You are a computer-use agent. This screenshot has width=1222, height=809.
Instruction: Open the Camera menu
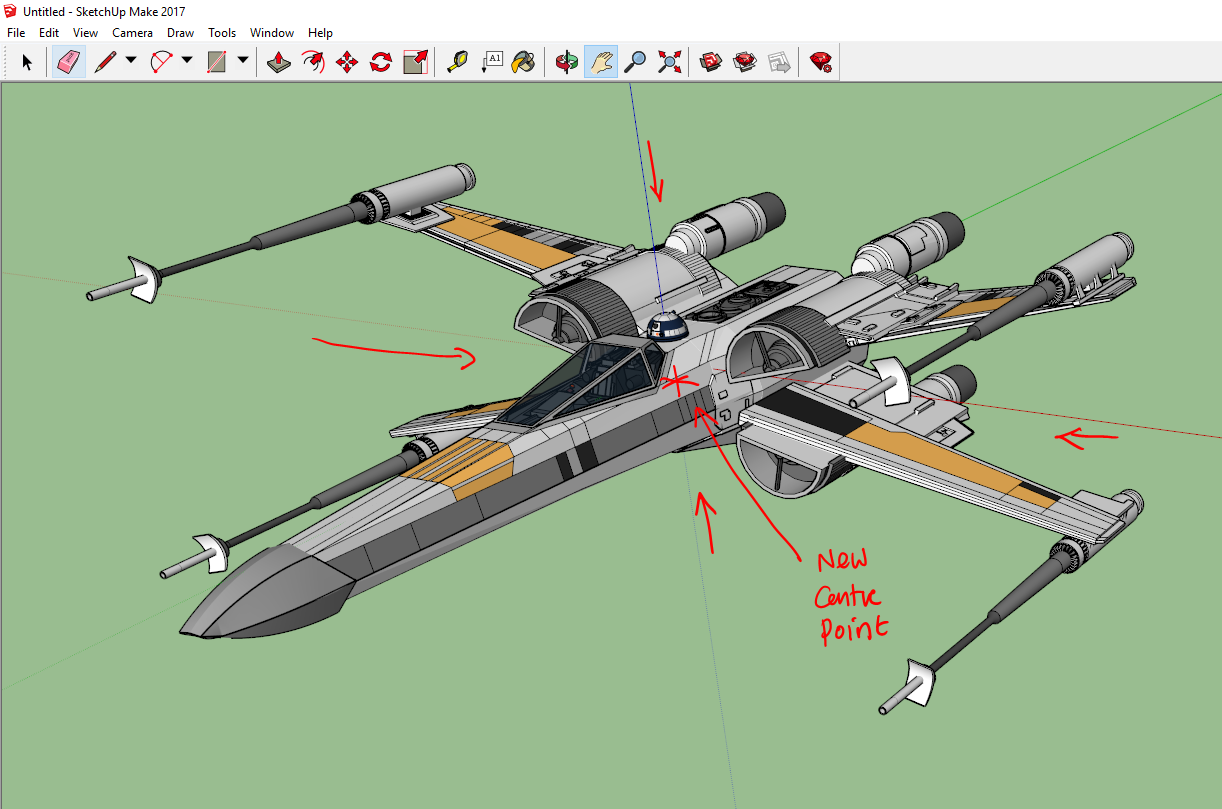point(132,32)
